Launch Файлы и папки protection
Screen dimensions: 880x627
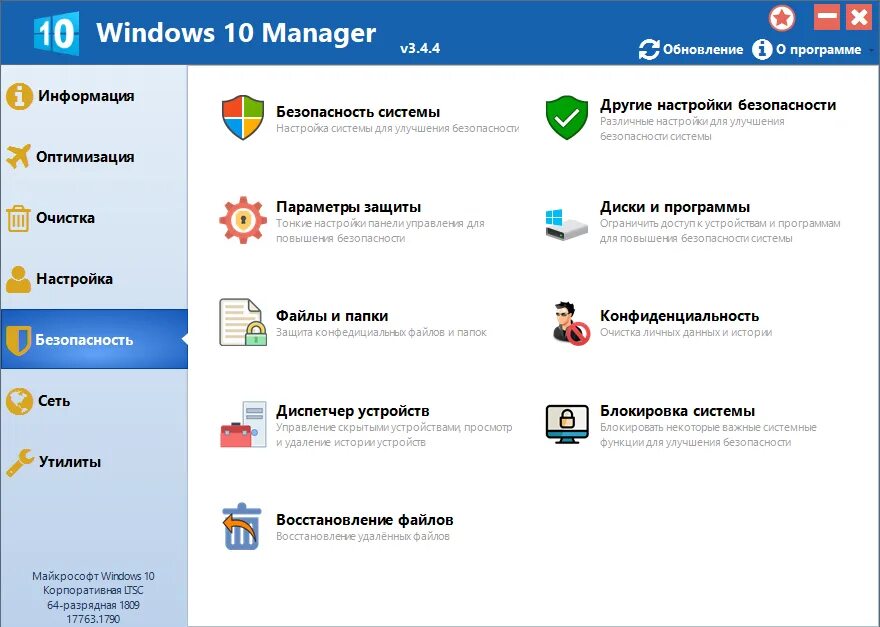(332, 316)
